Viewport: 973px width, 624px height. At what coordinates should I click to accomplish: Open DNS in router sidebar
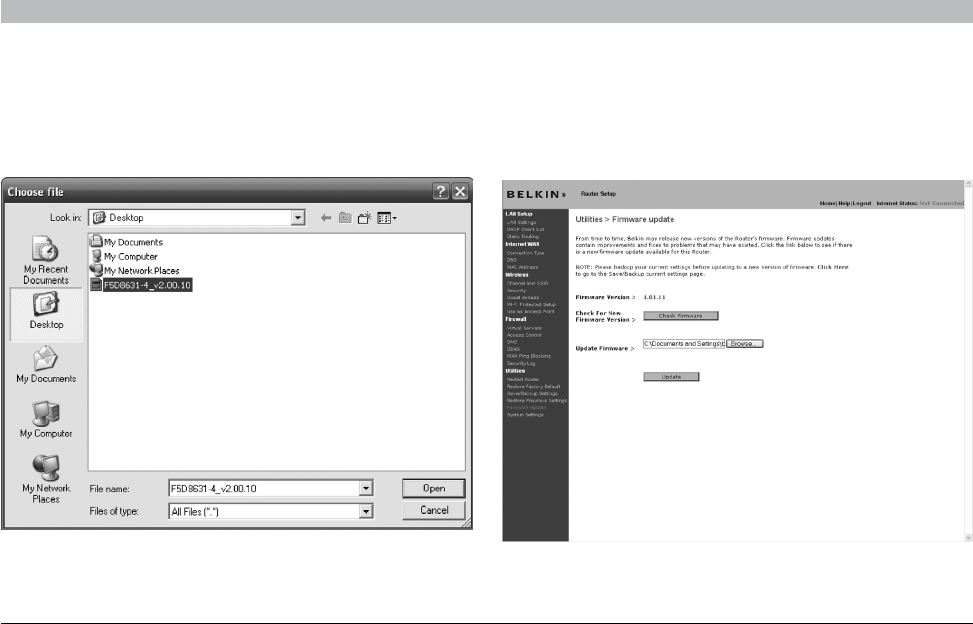point(511,260)
